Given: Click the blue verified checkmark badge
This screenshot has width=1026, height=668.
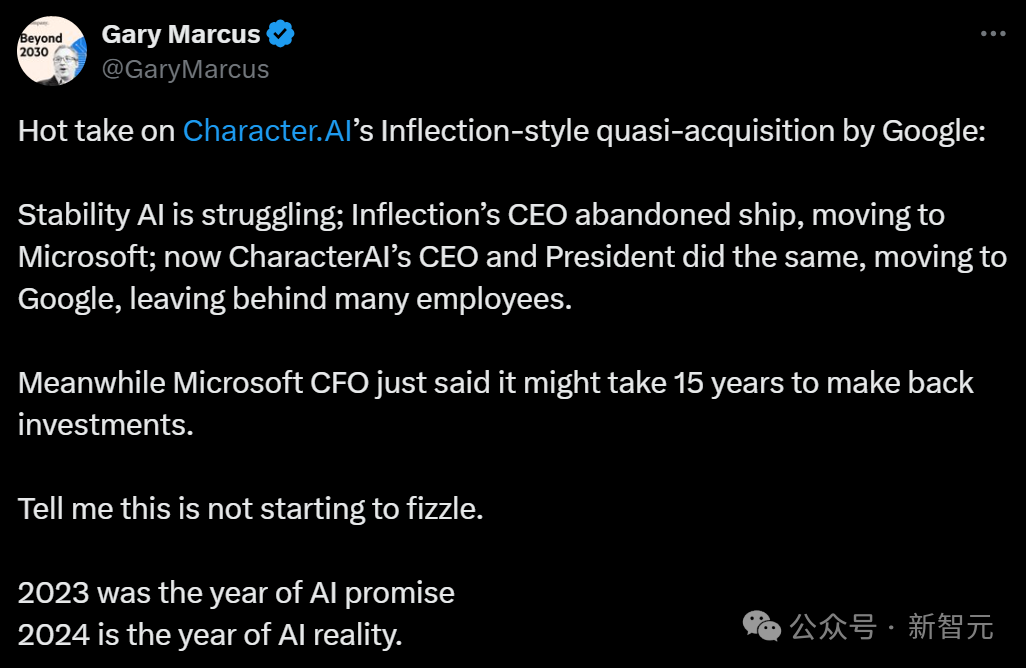Looking at the screenshot, I should [x=281, y=34].
